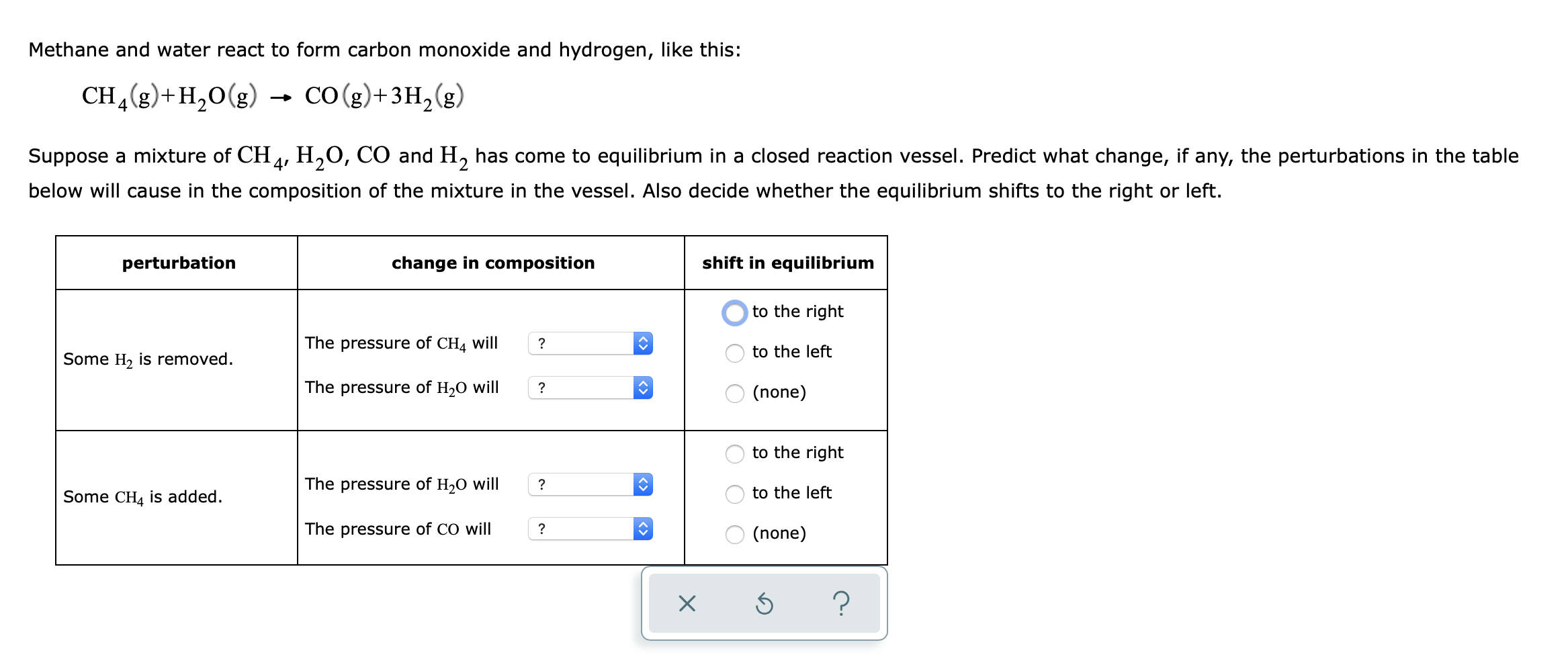Click the X clear answer icon
Viewport: 1568px width, 665px height.
(687, 603)
